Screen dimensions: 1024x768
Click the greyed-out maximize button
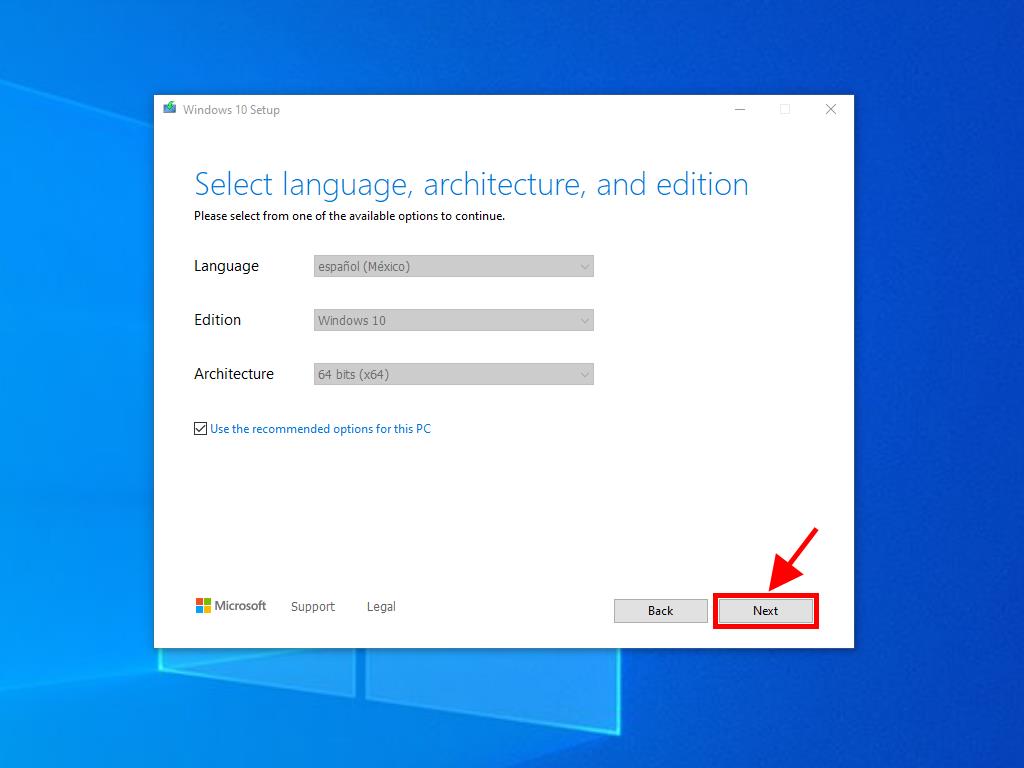coord(785,110)
